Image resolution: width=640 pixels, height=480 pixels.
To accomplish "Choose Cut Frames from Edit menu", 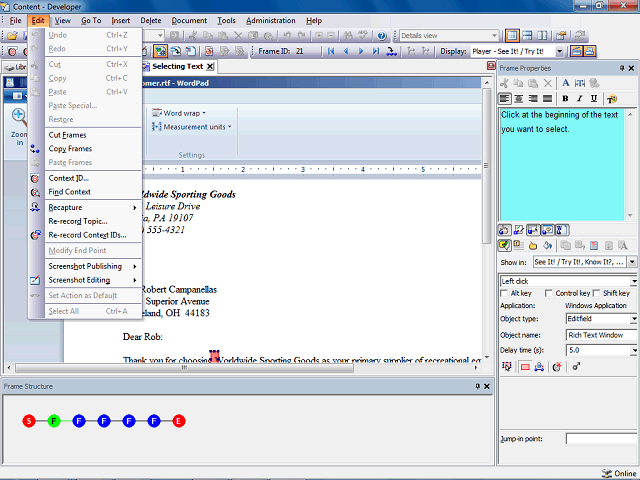I will (x=93, y=135).
